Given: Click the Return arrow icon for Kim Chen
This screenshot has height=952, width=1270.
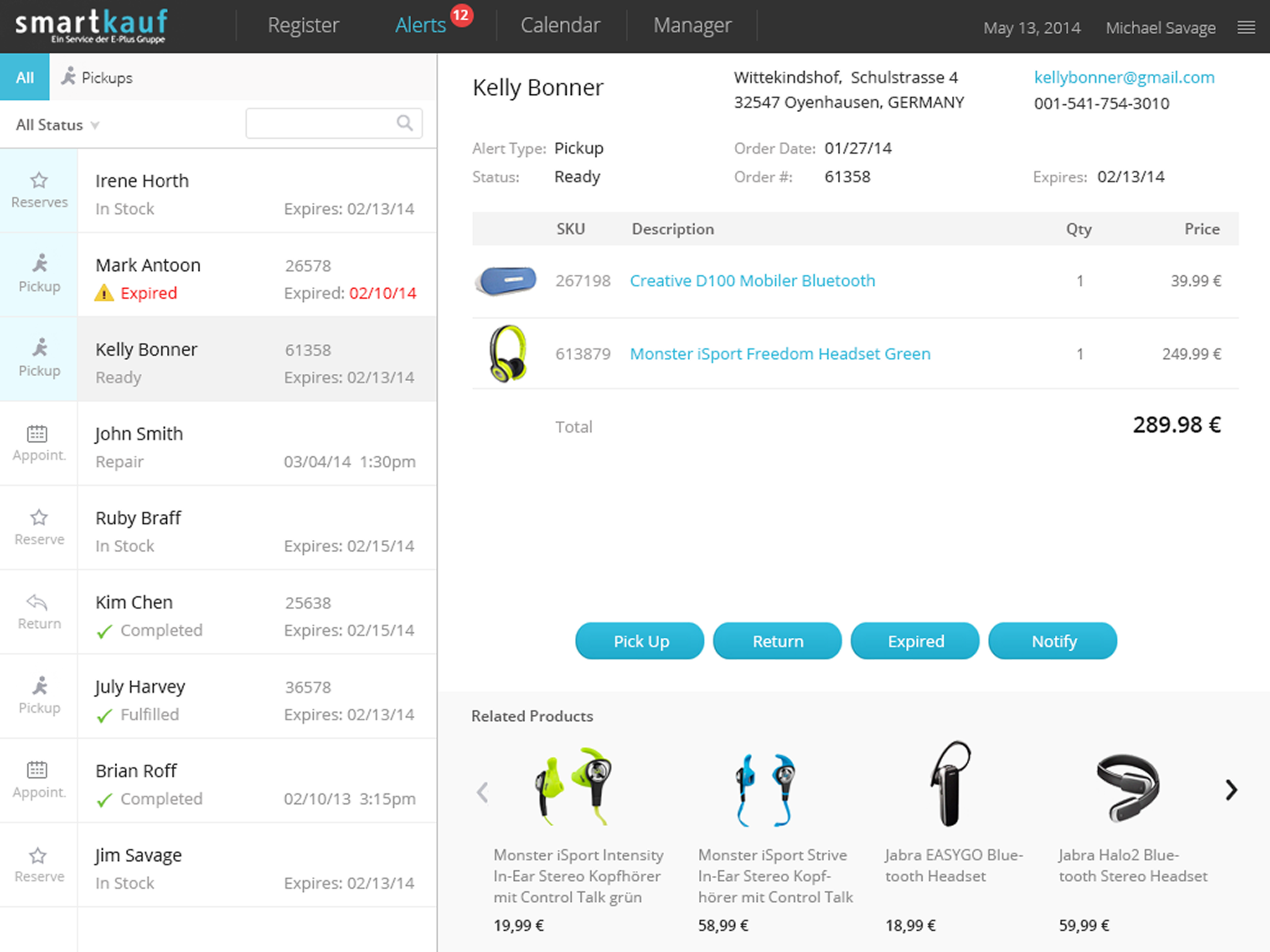Looking at the screenshot, I should (37, 602).
